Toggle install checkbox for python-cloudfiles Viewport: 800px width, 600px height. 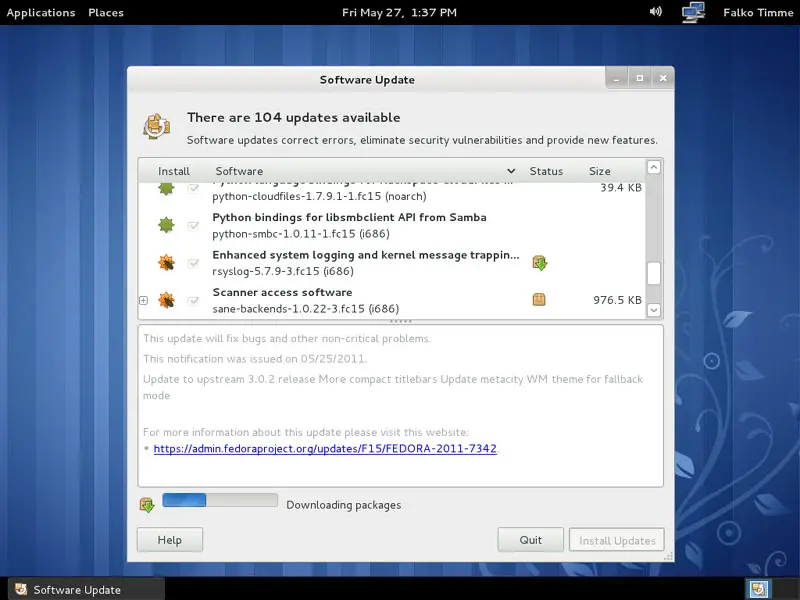193,189
